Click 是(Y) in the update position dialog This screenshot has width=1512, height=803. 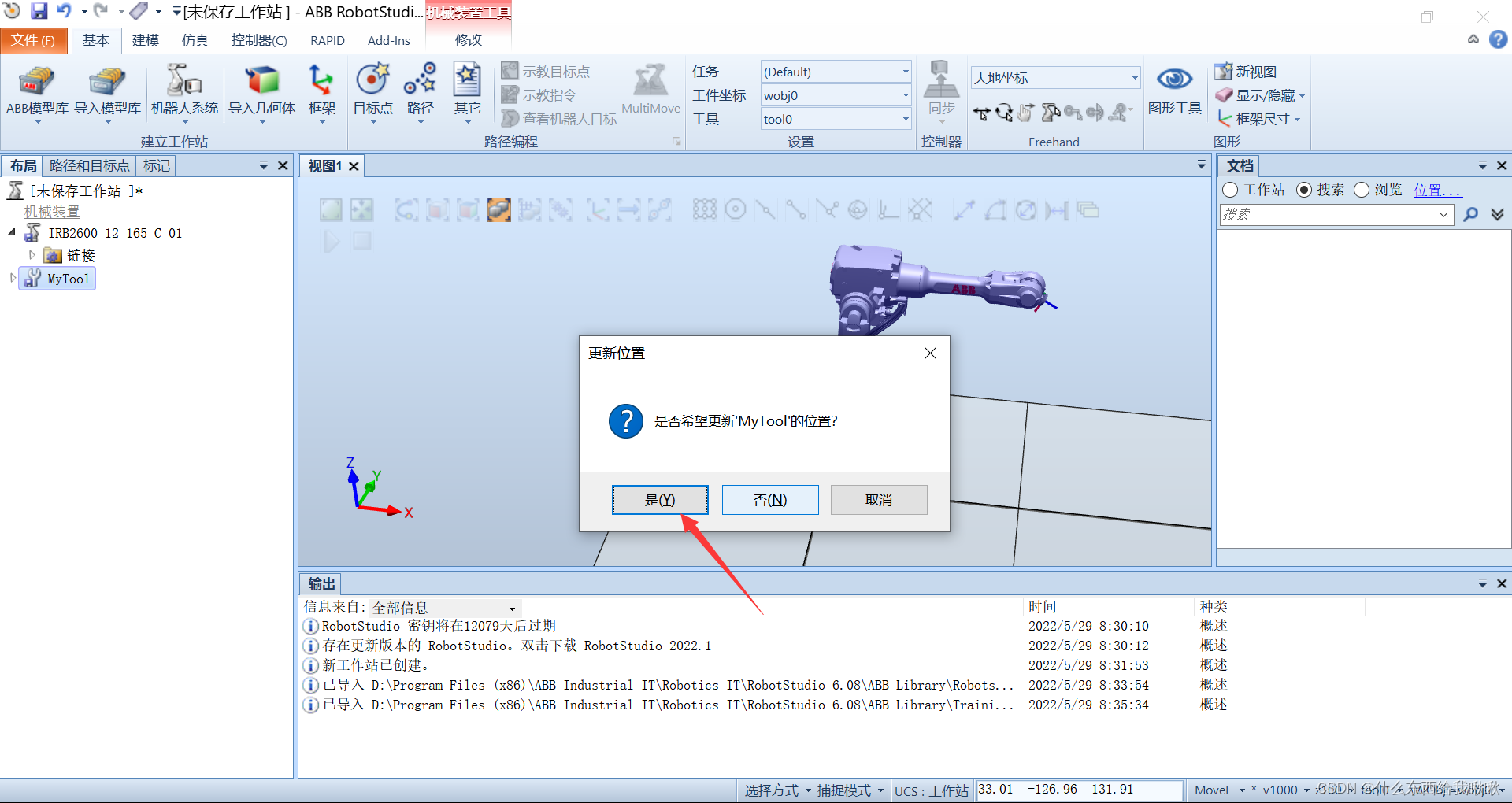pyautogui.click(x=660, y=500)
